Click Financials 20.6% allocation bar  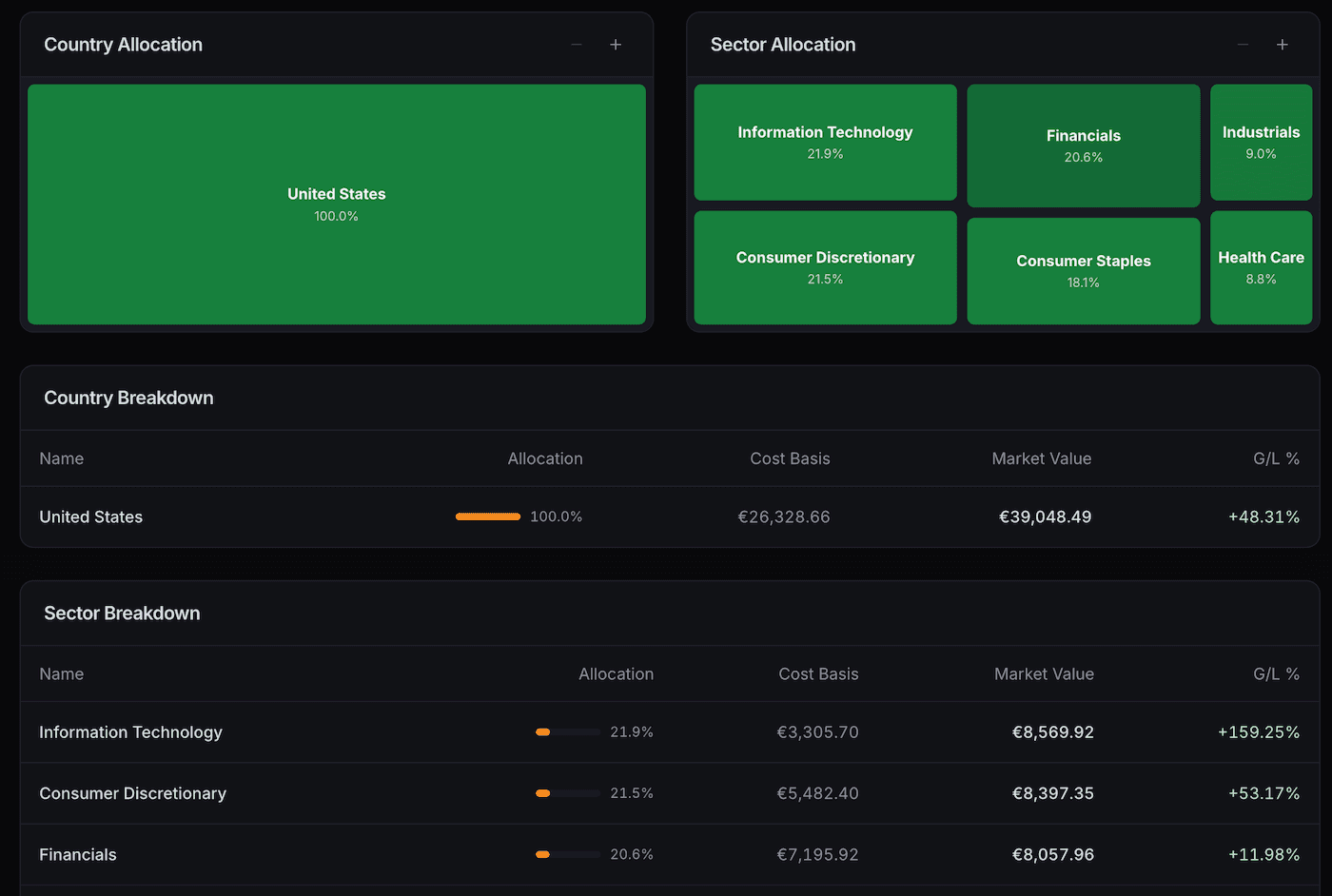pyautogui.click(x=568, y=854)
